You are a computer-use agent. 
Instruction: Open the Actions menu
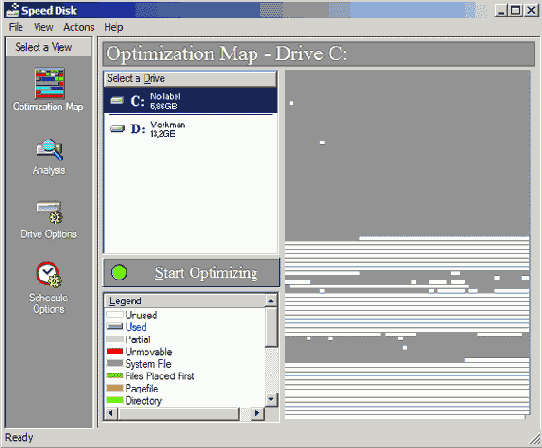click(x=79, y=27)
